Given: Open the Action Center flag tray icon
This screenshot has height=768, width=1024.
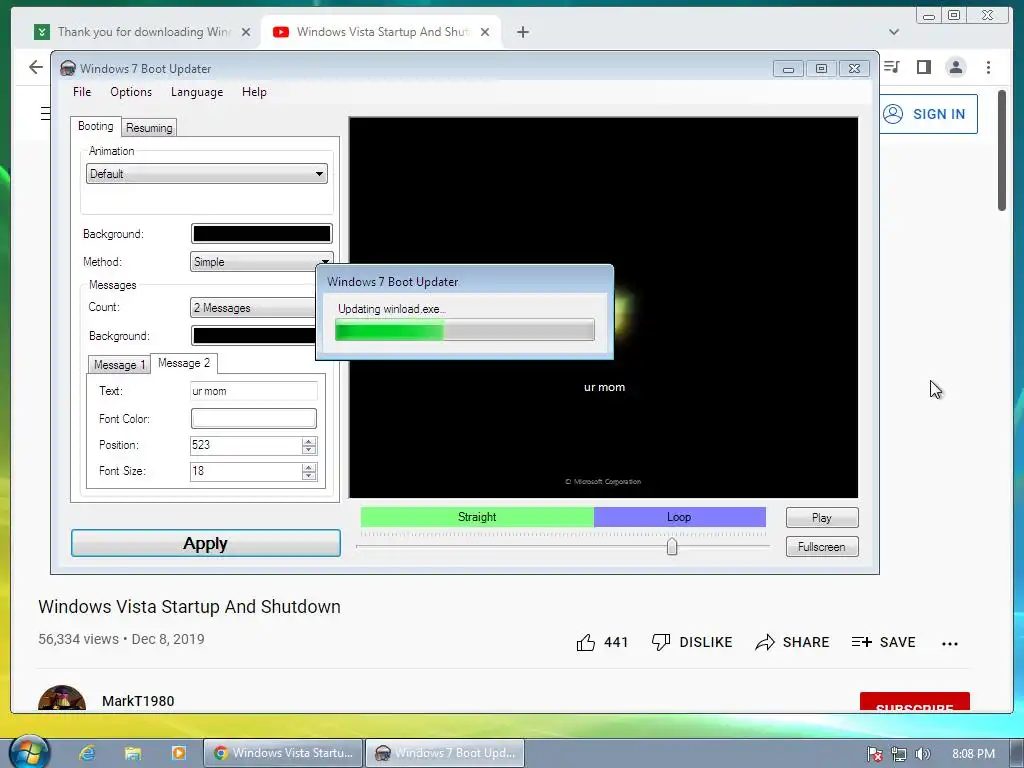Looking at the screenshot, I should 874,754.
